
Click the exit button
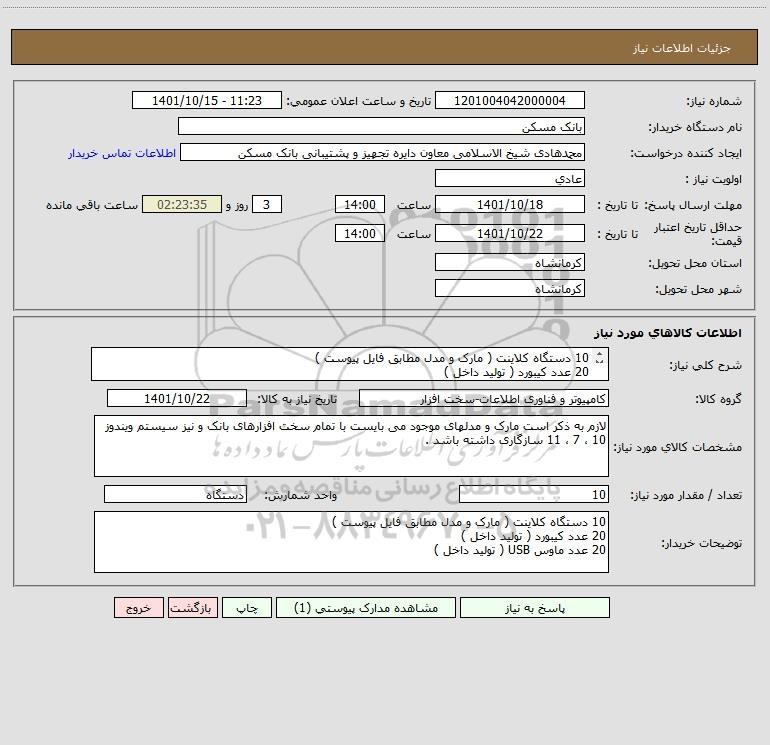tap(138, 608)
